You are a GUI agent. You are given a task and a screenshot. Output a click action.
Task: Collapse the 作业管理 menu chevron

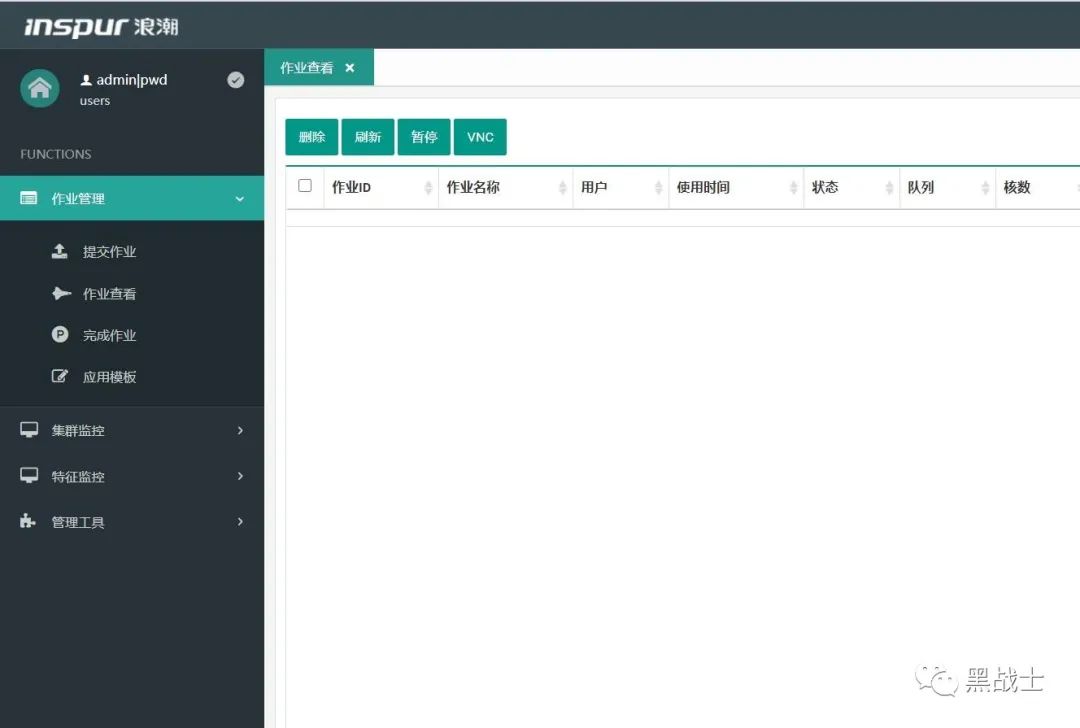click(x=240, y=199)
